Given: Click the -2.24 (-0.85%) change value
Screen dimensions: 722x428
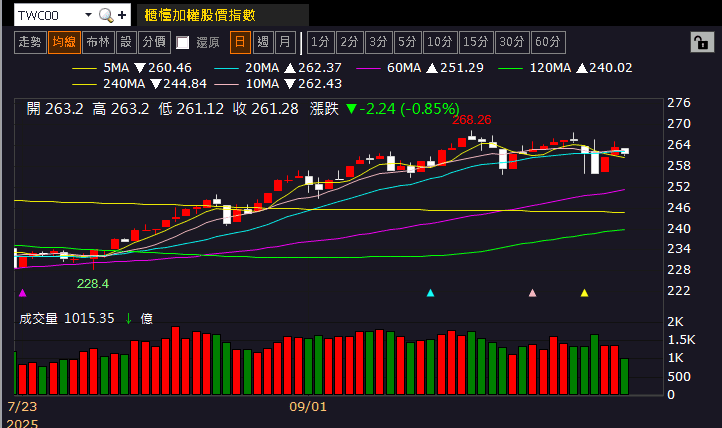Looking at the screenshot, I should [409, 109].
